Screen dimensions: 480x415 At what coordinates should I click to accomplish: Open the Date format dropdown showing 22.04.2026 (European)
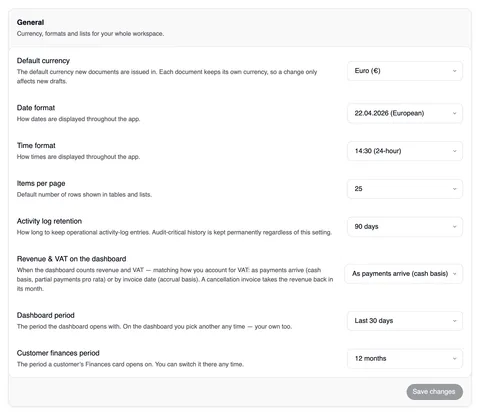point(405,113)
